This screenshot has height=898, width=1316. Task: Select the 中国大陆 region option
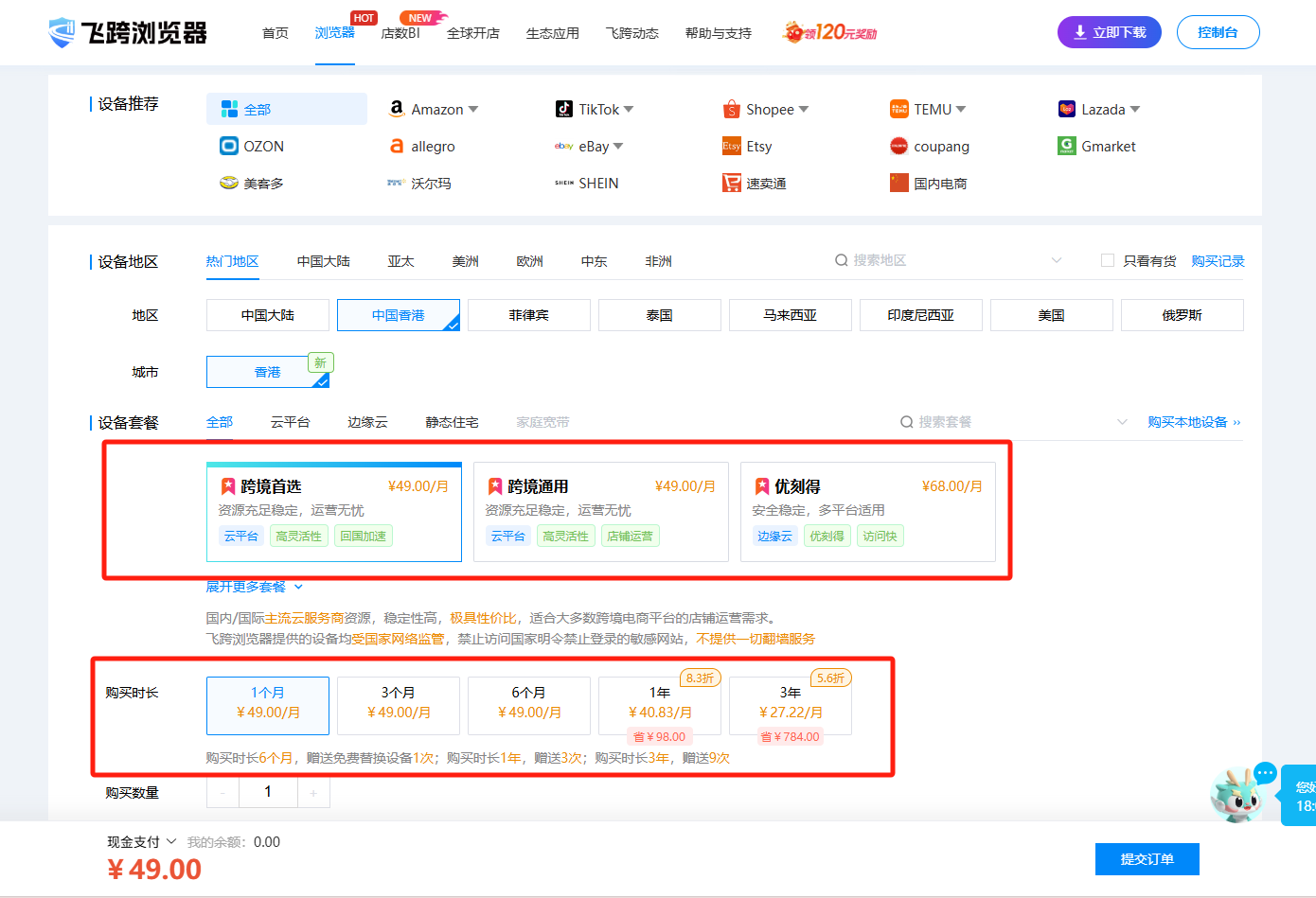(x=268, y=315)
